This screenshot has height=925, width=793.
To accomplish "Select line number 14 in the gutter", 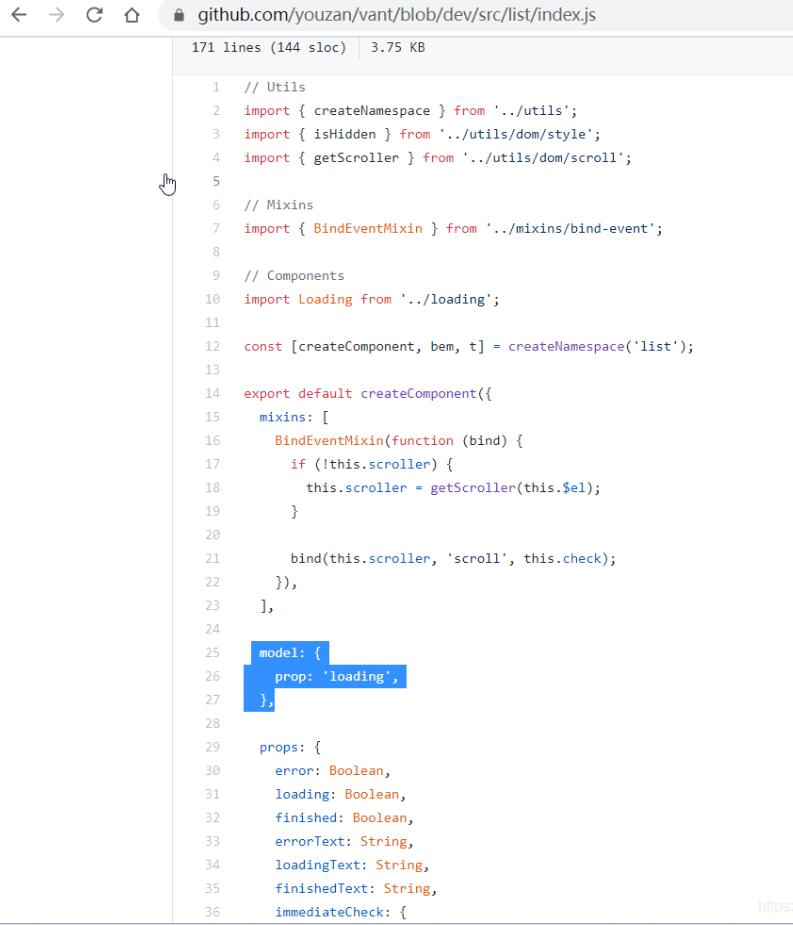I will pyautogui.click(x=212, y=394).
